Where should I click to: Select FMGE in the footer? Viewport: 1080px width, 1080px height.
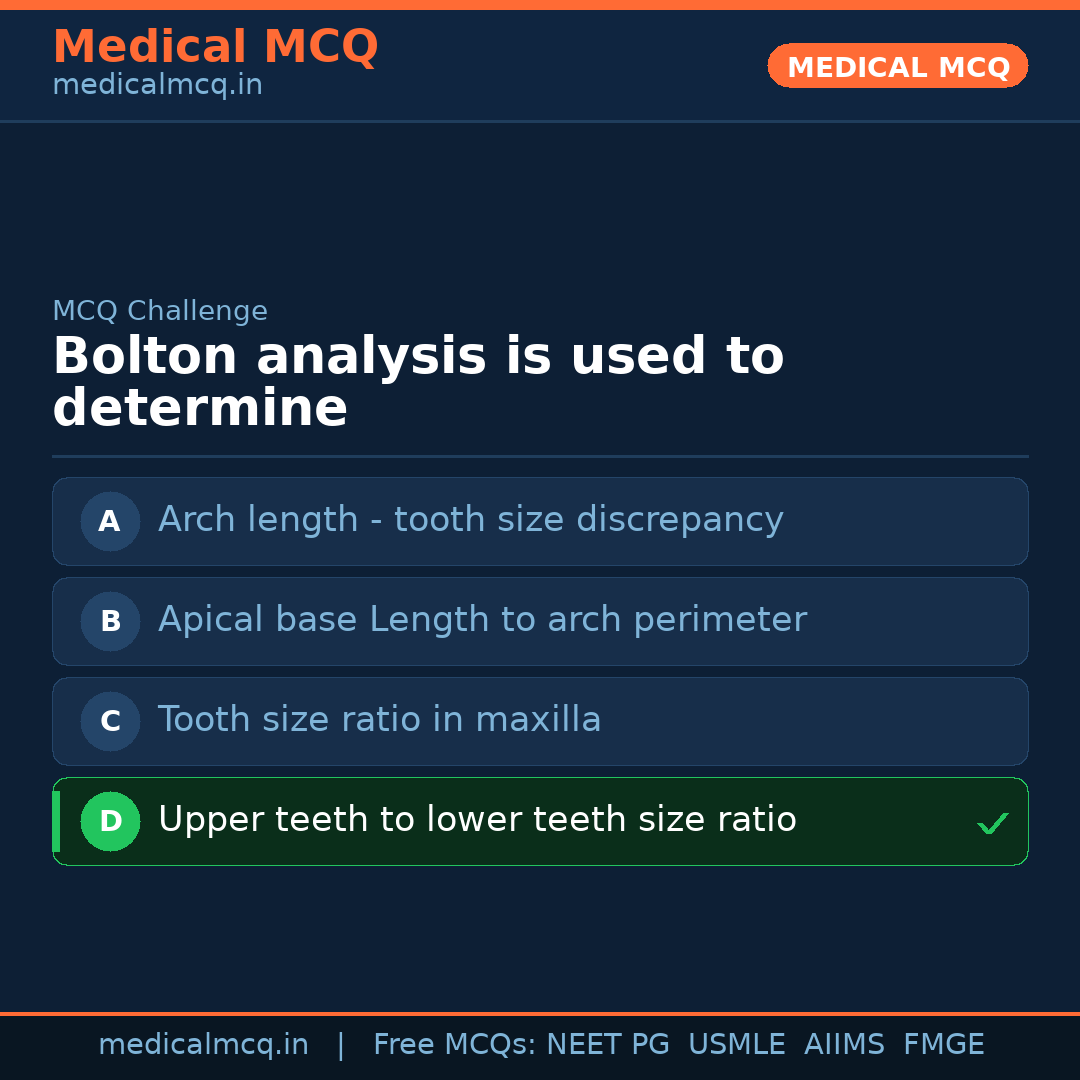tap(943, 1045)
